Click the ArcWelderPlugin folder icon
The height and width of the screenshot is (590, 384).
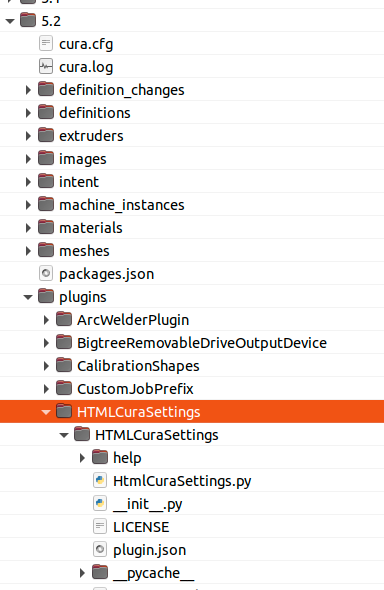tap(64, 319)
